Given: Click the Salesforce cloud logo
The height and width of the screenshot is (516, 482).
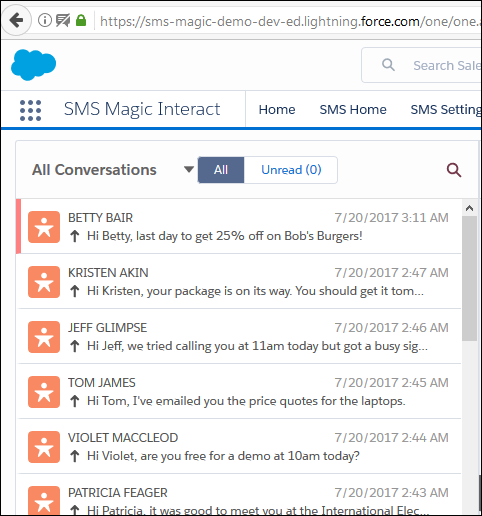Looking at the screenshot, I should click(33, 65).
